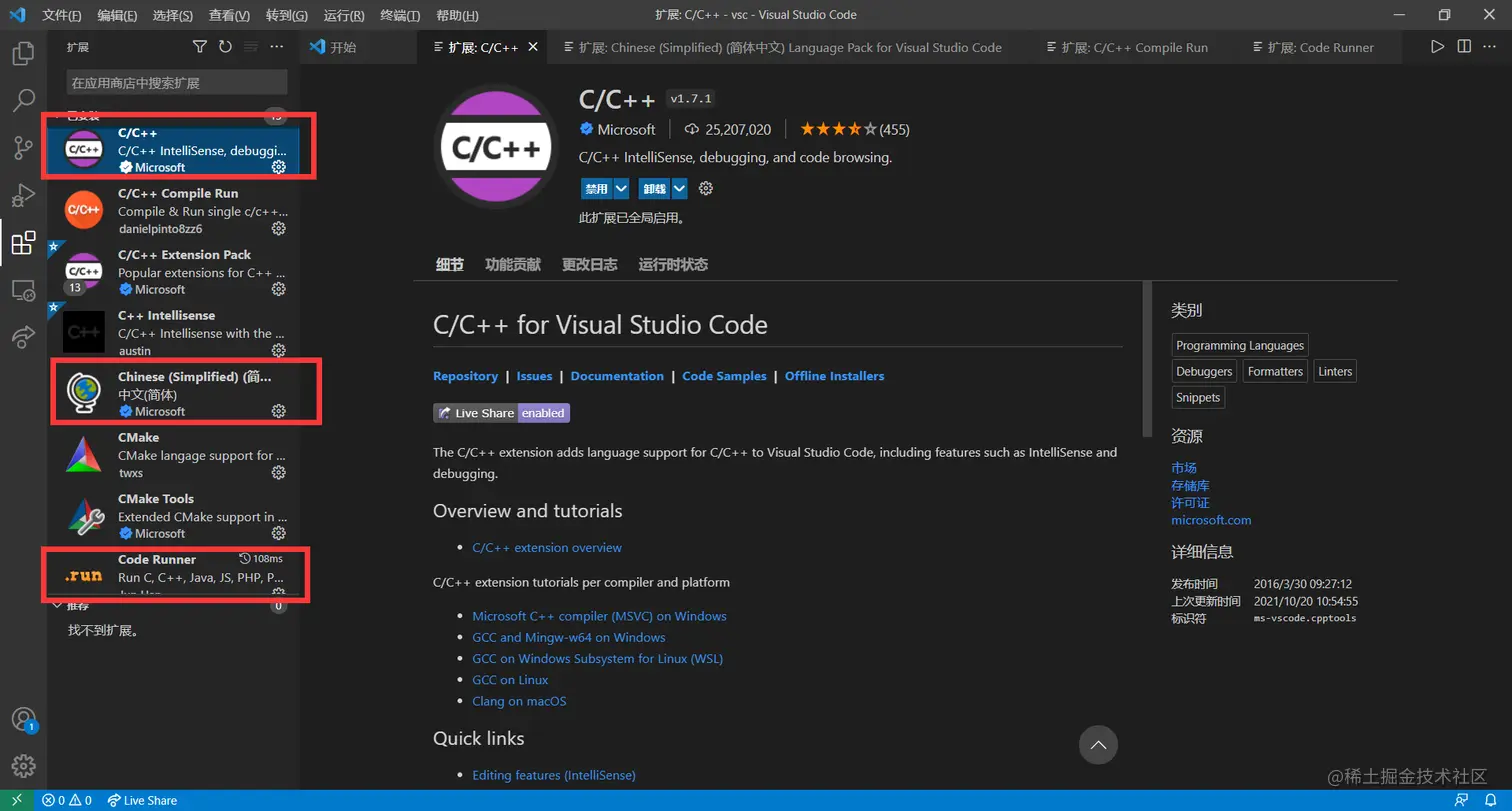
Task: Open the Documentation link
Action: pyautogui.click(x=617, y=376)
